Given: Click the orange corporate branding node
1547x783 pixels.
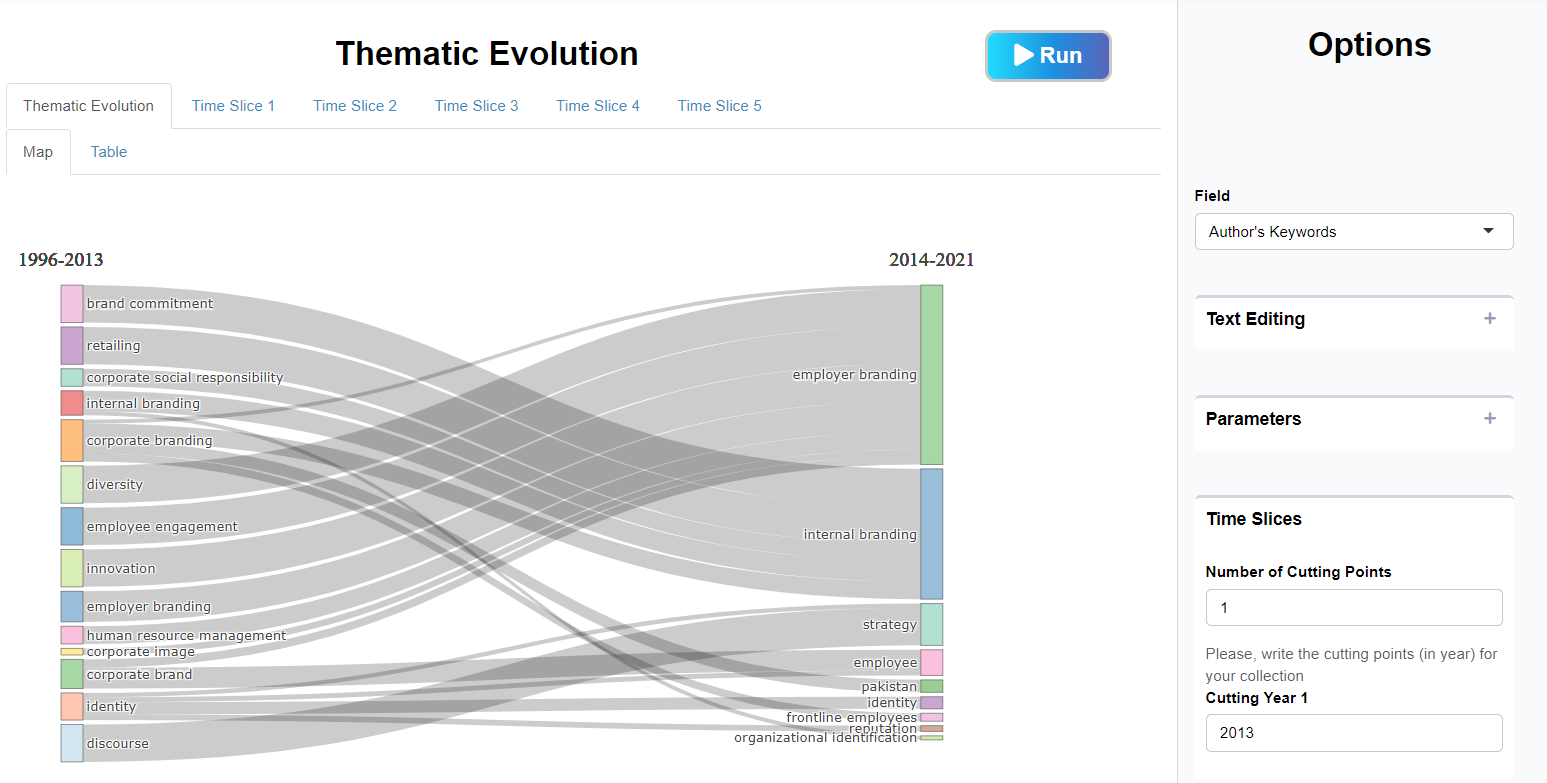Looking at the screenshot, I should (x=71, y=441).
